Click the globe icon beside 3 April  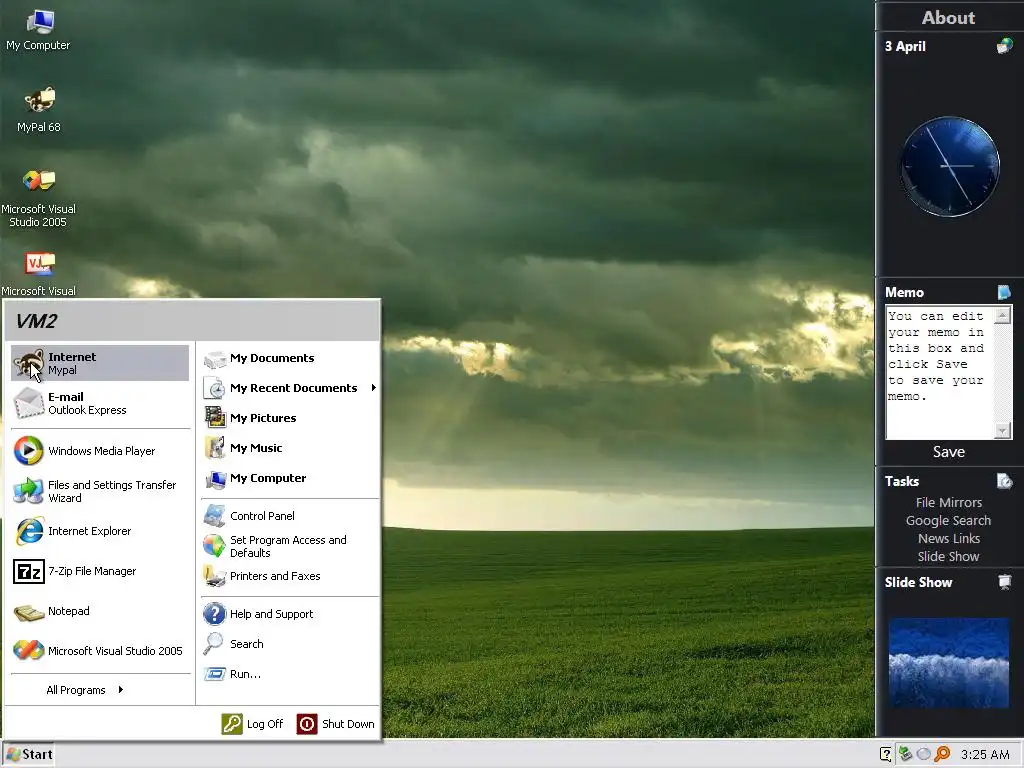(1004, 46)
